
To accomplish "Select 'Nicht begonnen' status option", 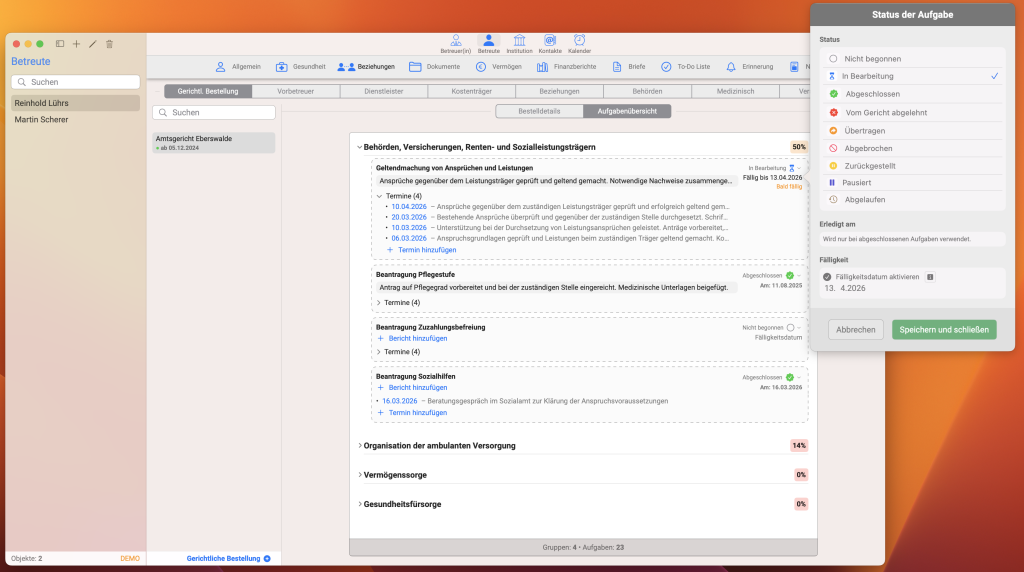I will tap(872, 59).
